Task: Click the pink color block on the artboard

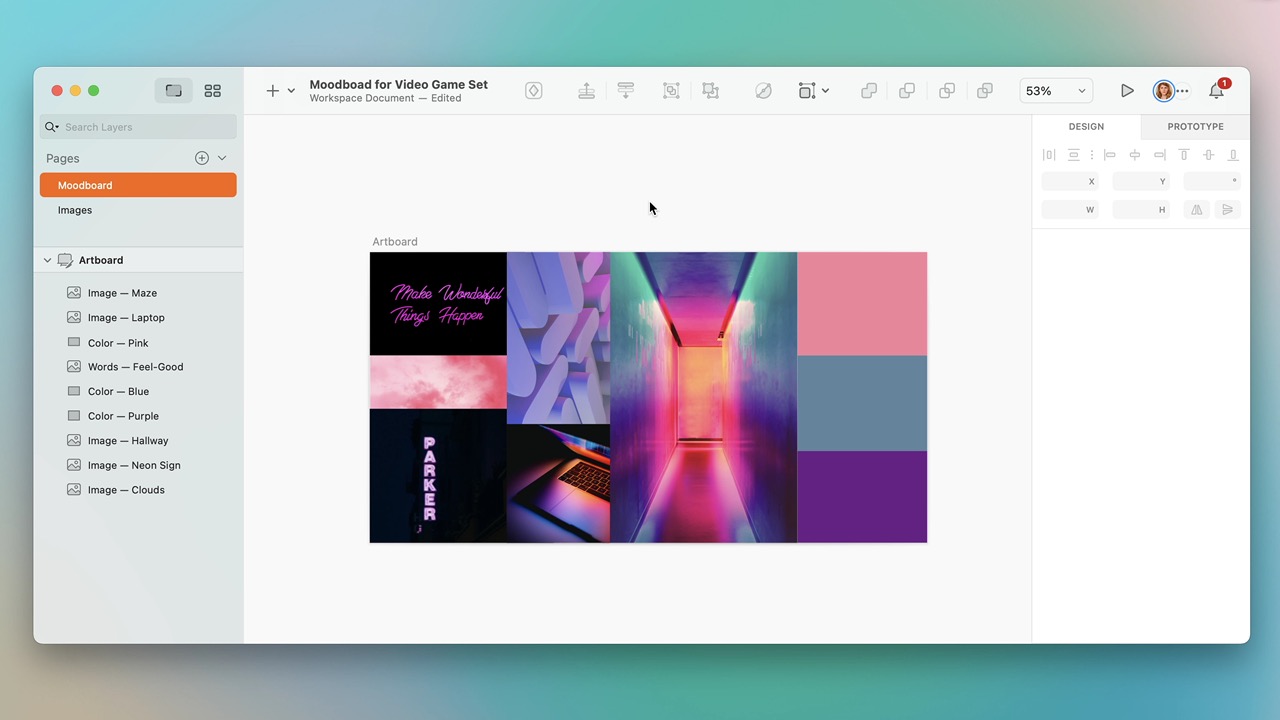Action: [862, 304]
